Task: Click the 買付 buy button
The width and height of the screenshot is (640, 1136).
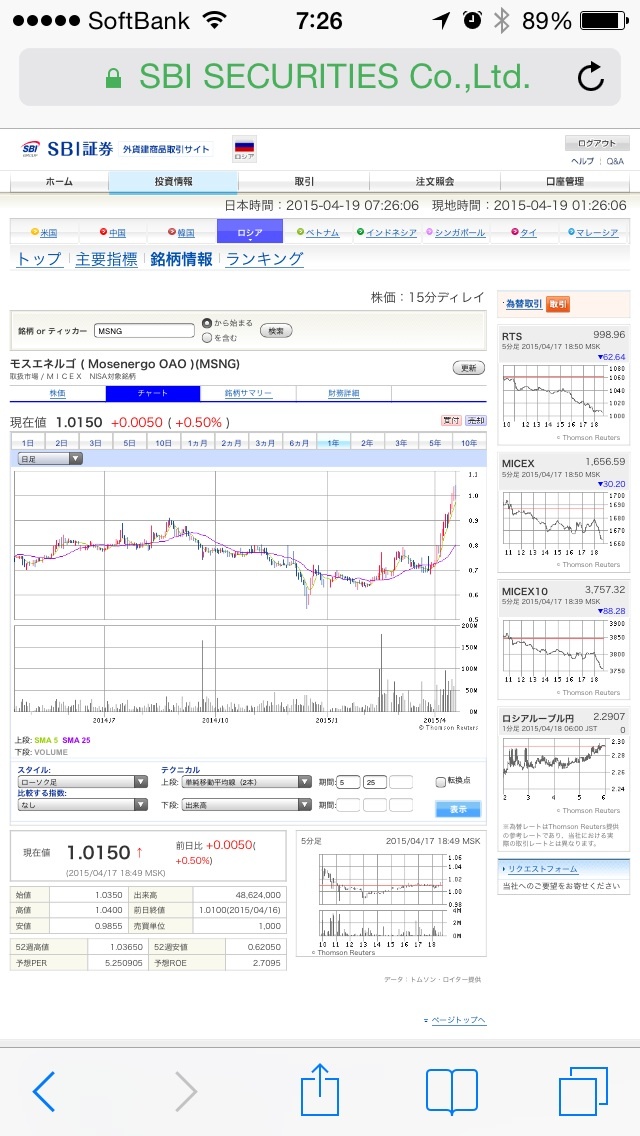Action: pyautogui.click(x=451, y=421)
